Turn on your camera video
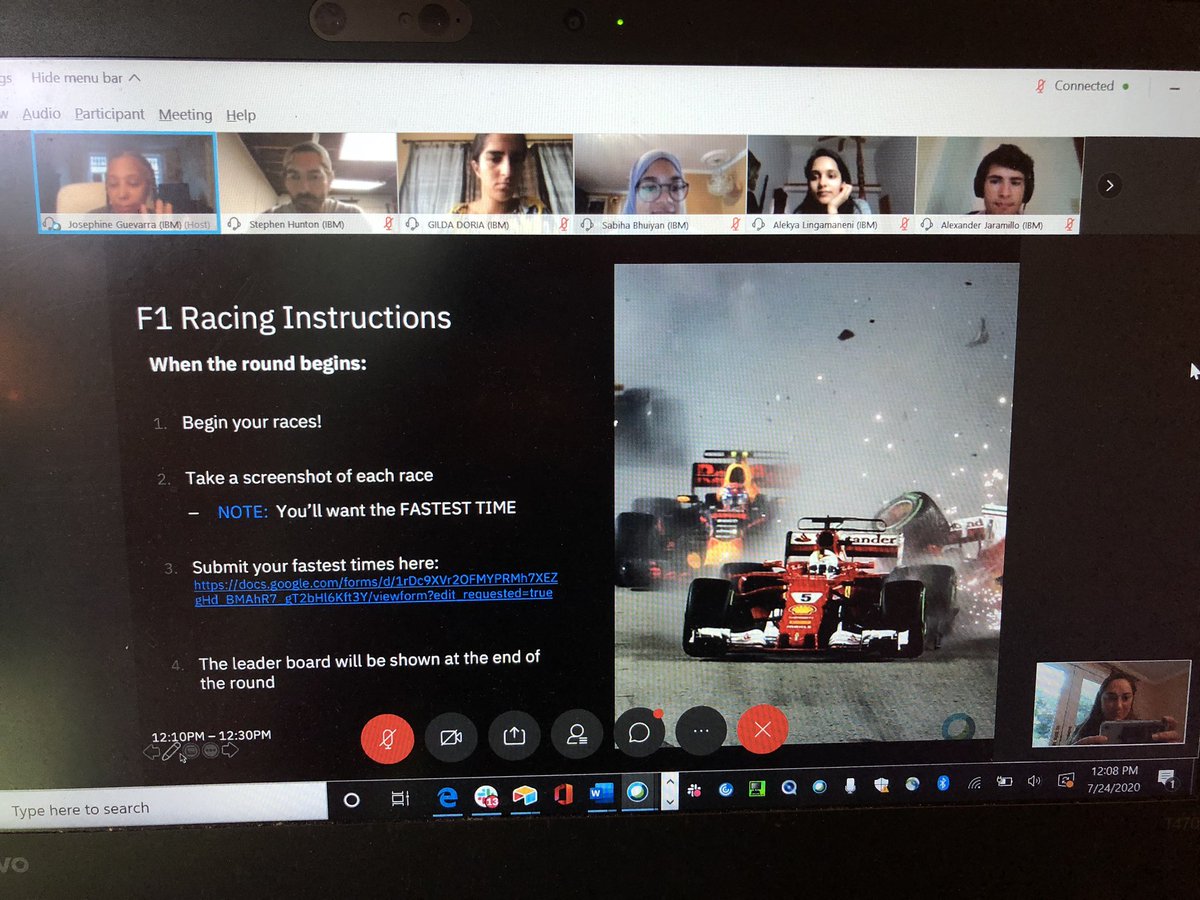The width and height of the screenshot is (1200, 900). (x=451, y=736)
